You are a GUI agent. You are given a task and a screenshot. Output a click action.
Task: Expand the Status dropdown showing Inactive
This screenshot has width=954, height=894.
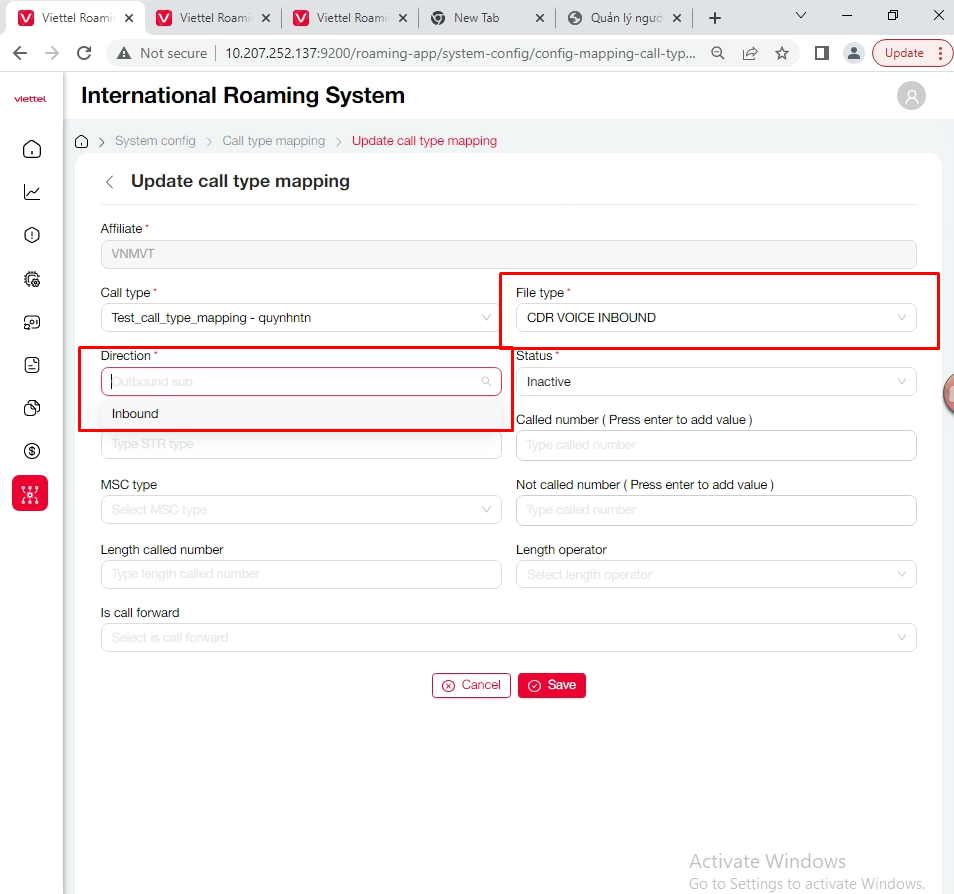point(716,382)
